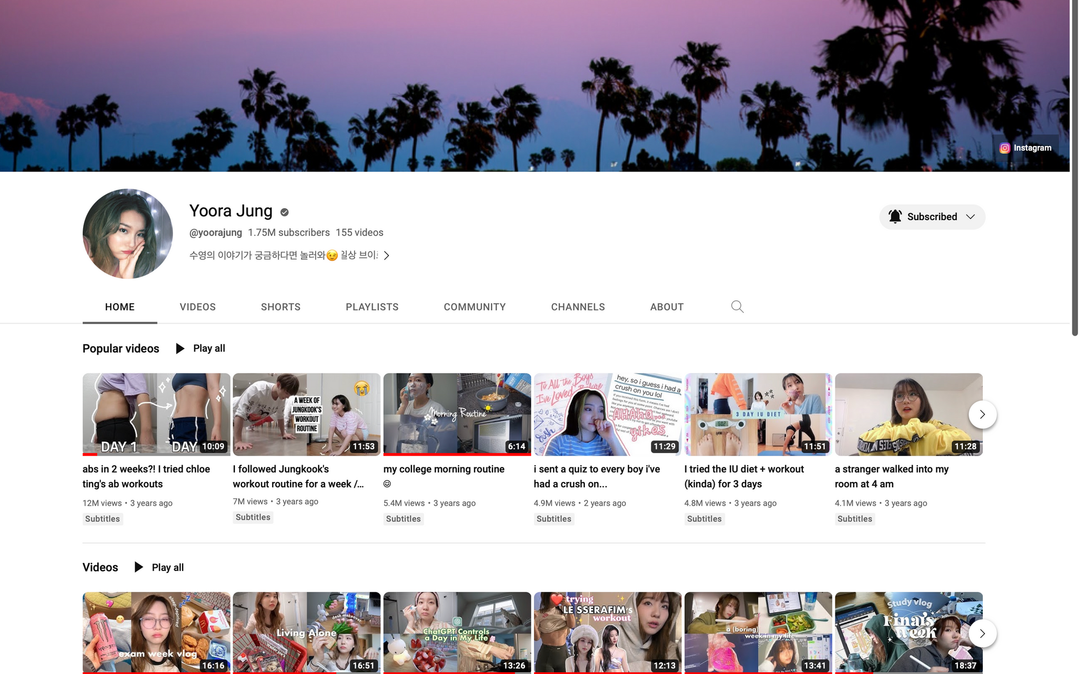This screenshot has width=1080, height=674.
Task: Open ChatGPT Controls a Day thumbnail
Action: tap(457, 633)
